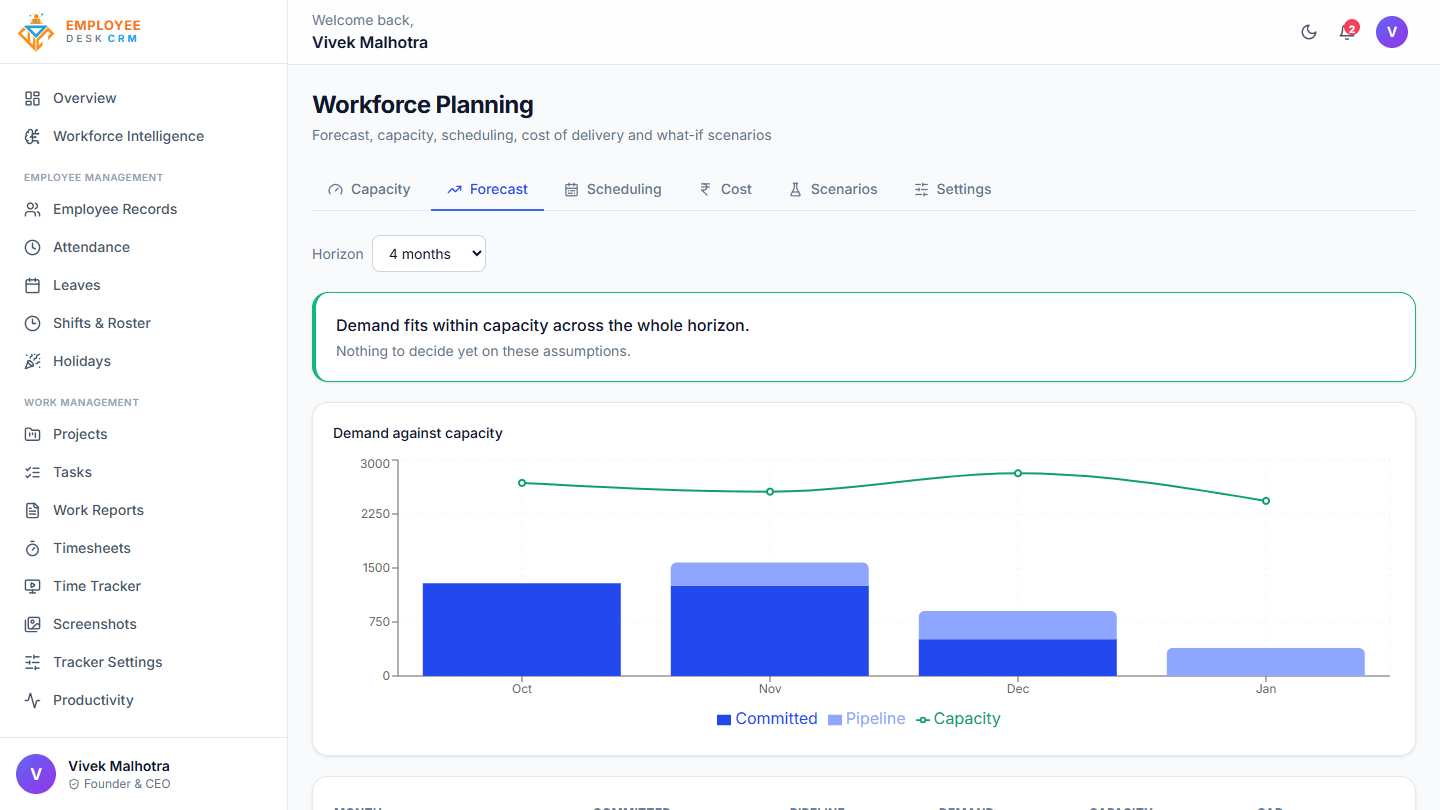
Task: Go to the Settings tab
Action: 953,189
